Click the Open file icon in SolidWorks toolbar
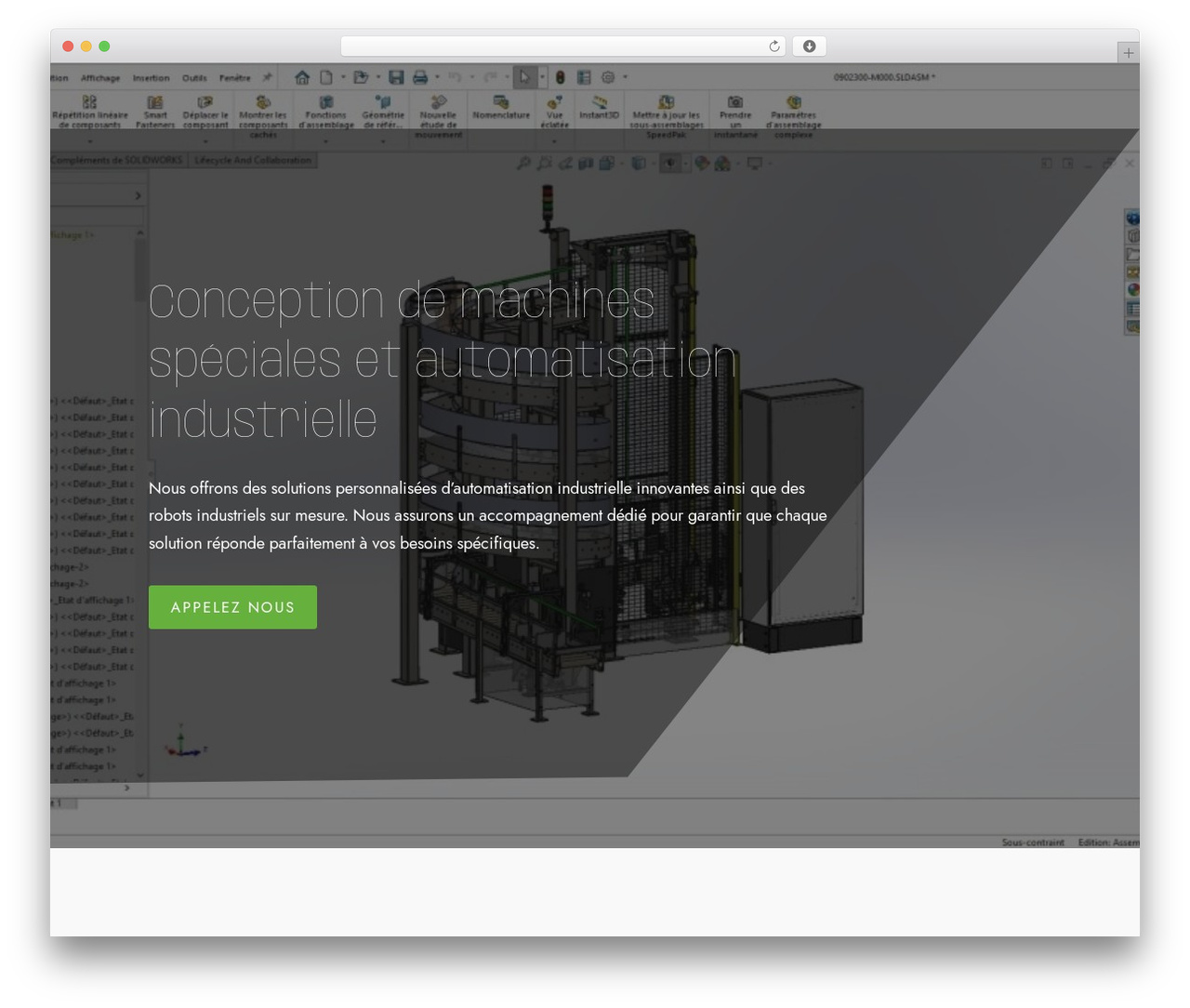Image resolution: width=1190 pixels, height=1008 pixels. click(x=361, y=77)
